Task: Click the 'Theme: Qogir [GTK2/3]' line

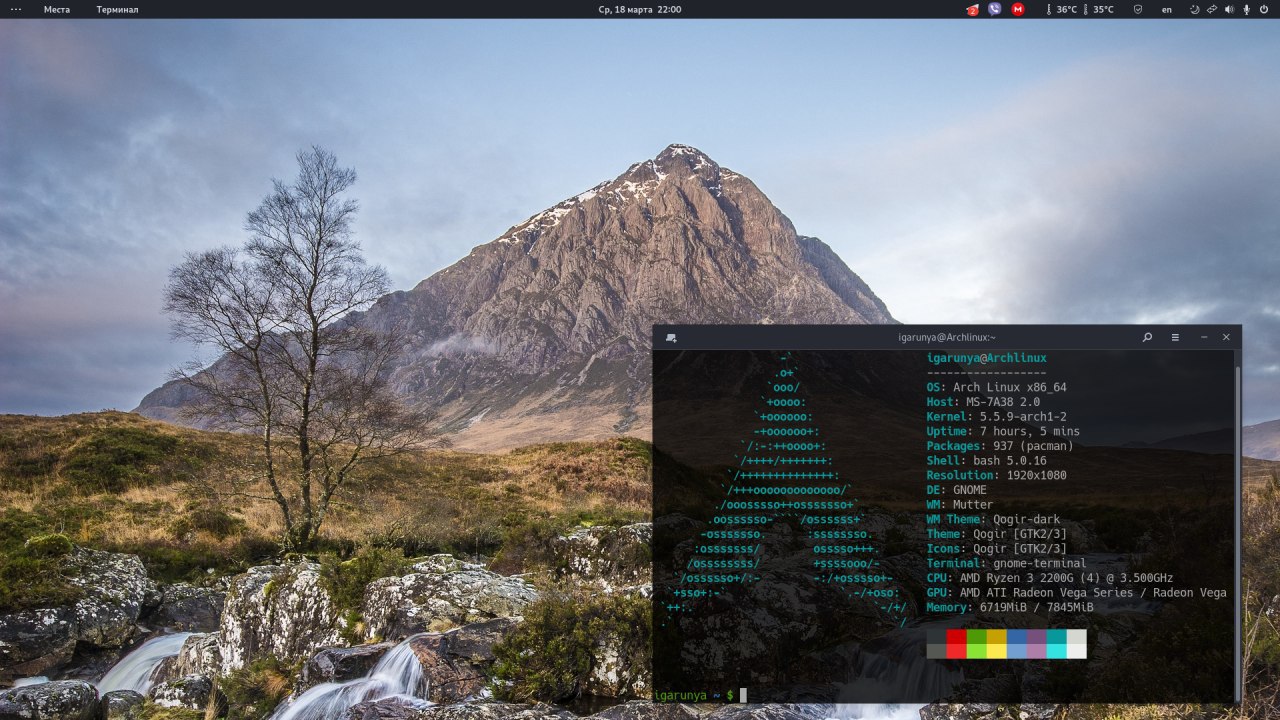Action: coord(997,534)
